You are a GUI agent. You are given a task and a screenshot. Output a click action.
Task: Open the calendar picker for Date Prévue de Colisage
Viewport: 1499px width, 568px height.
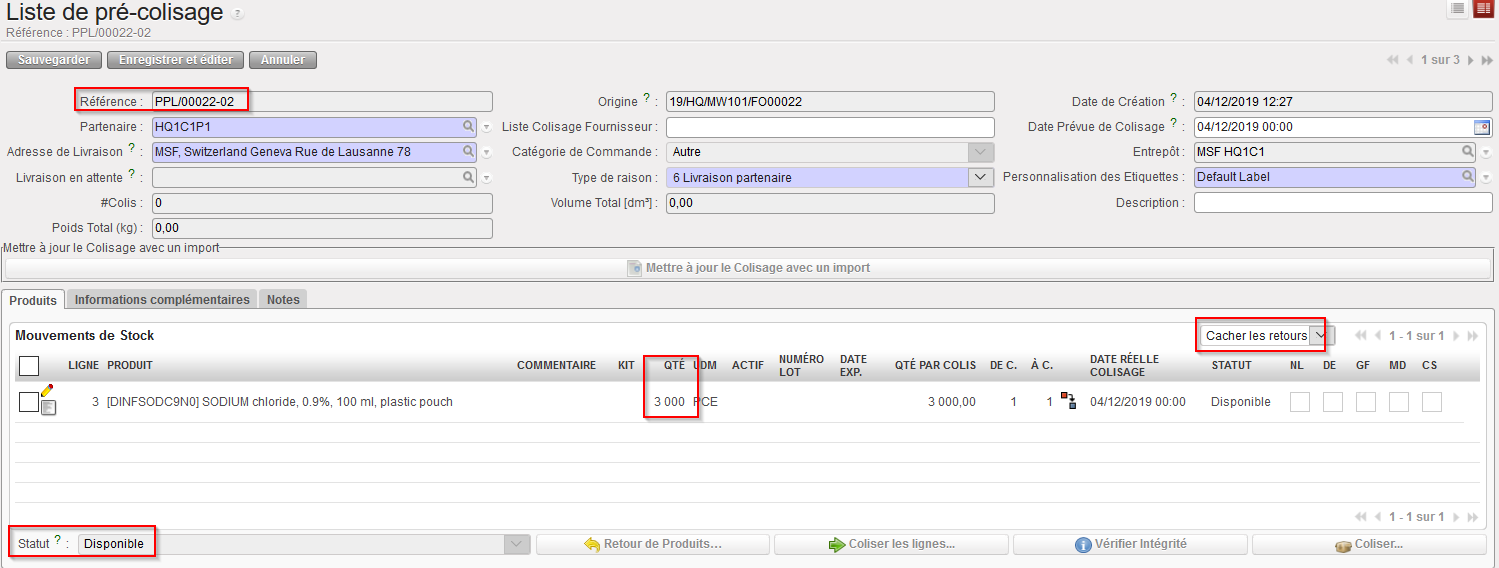[x=1481, y=127]
